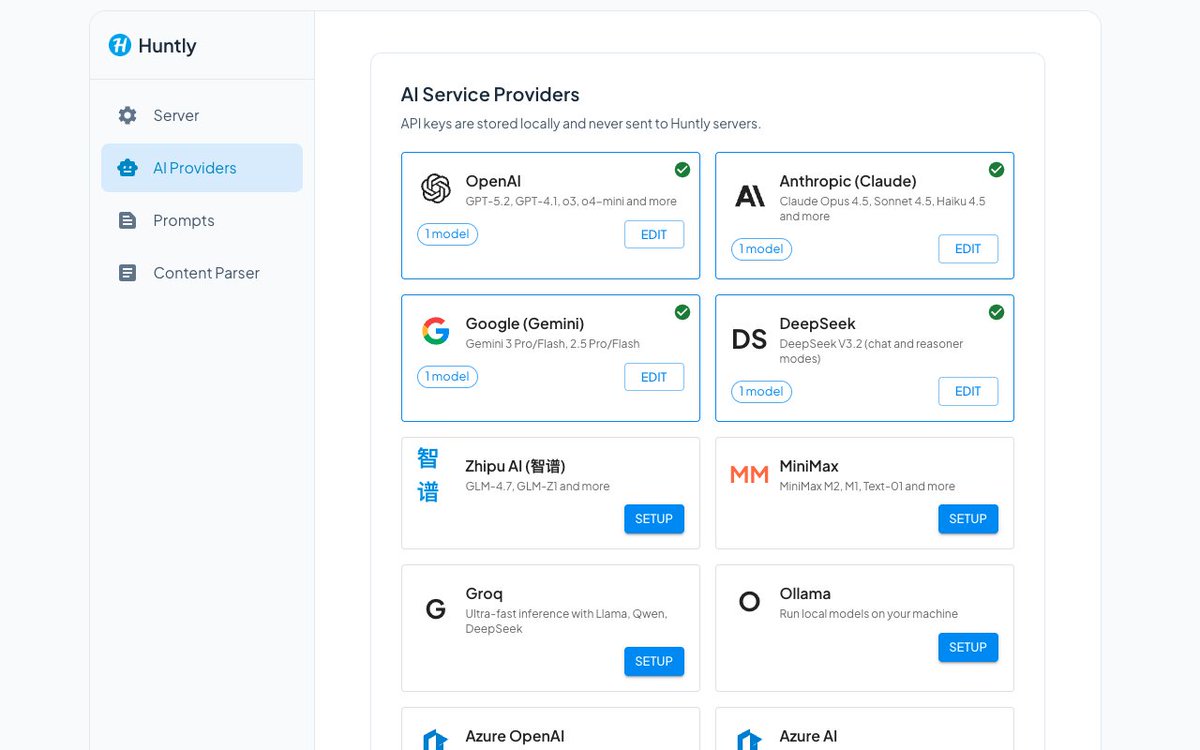Click Anthropic's green enabled checkmark
1200x750 pixels.
(x=996, y=170)
